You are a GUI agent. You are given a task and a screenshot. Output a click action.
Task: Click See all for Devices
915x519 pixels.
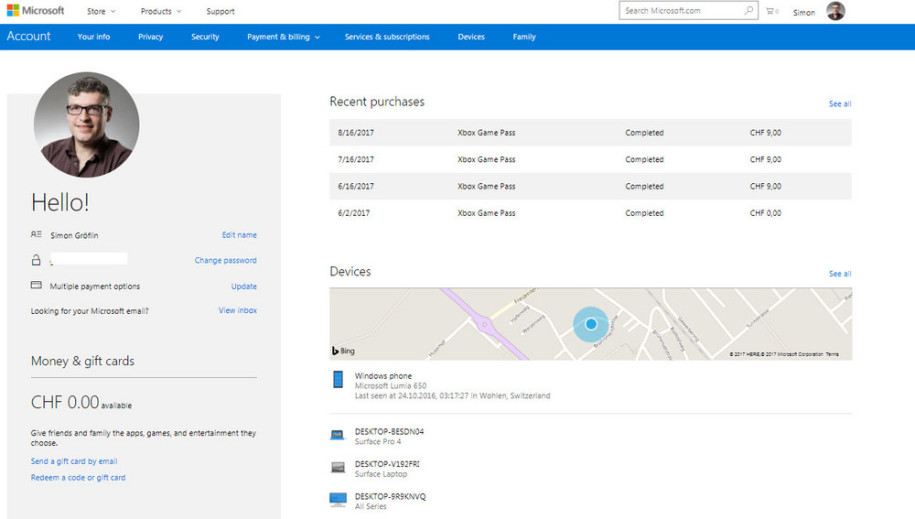coord(840,274)
